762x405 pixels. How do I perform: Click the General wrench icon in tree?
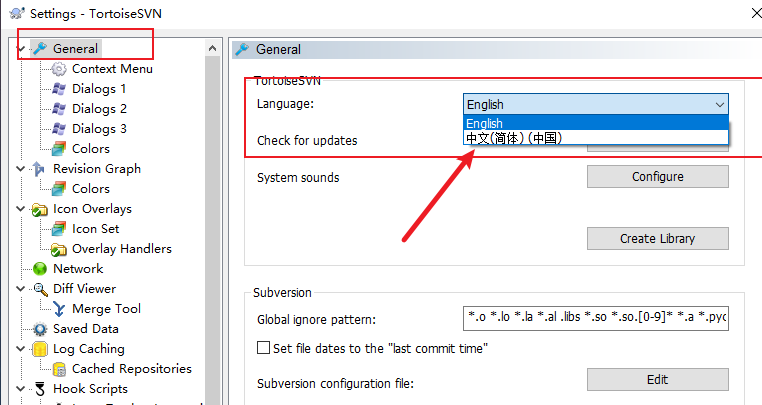(x=40, y=49)
